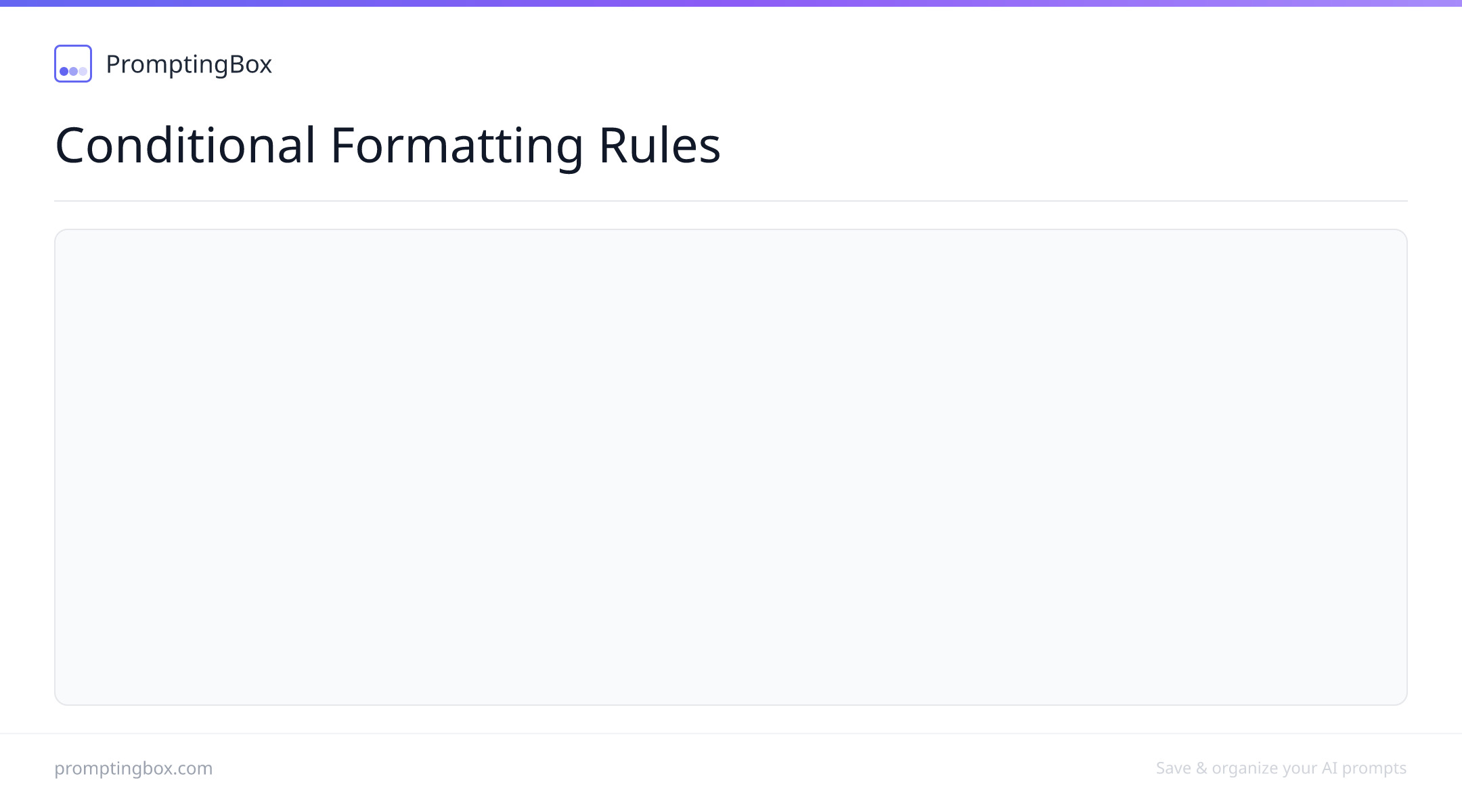Image resolution: width=1462 pixels, height=812 pixels.
Task: Click the purple gradient bar at top
Action: click(x=731, y=3)
